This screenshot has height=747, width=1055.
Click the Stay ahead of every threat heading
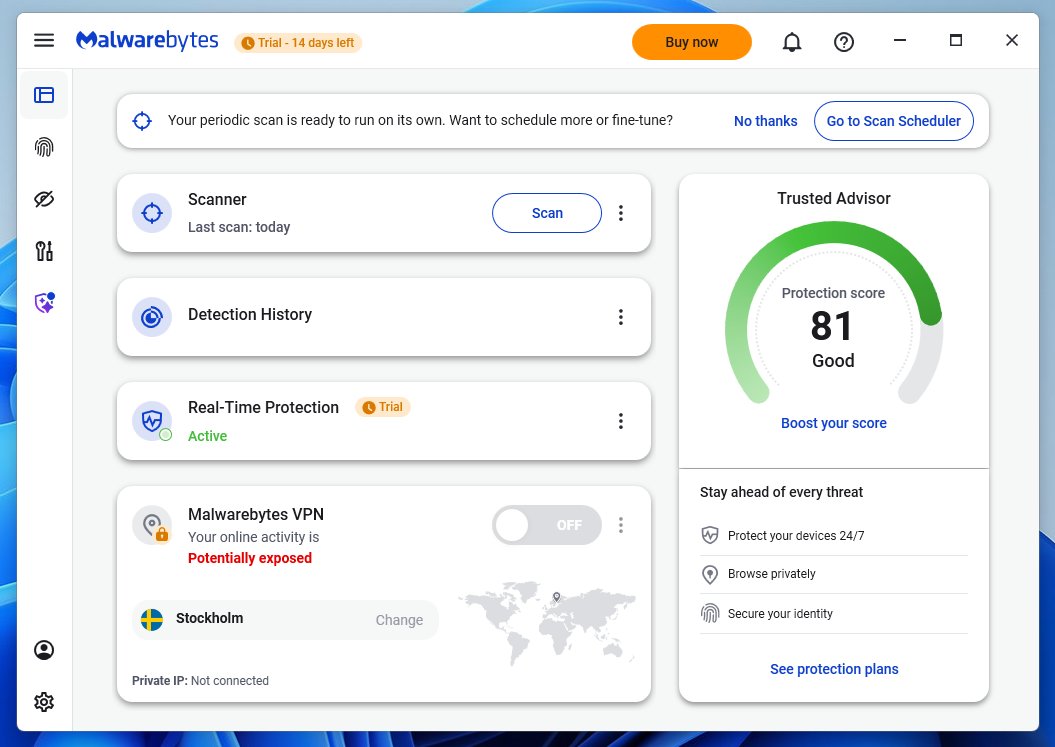click(x=781, y=492)
